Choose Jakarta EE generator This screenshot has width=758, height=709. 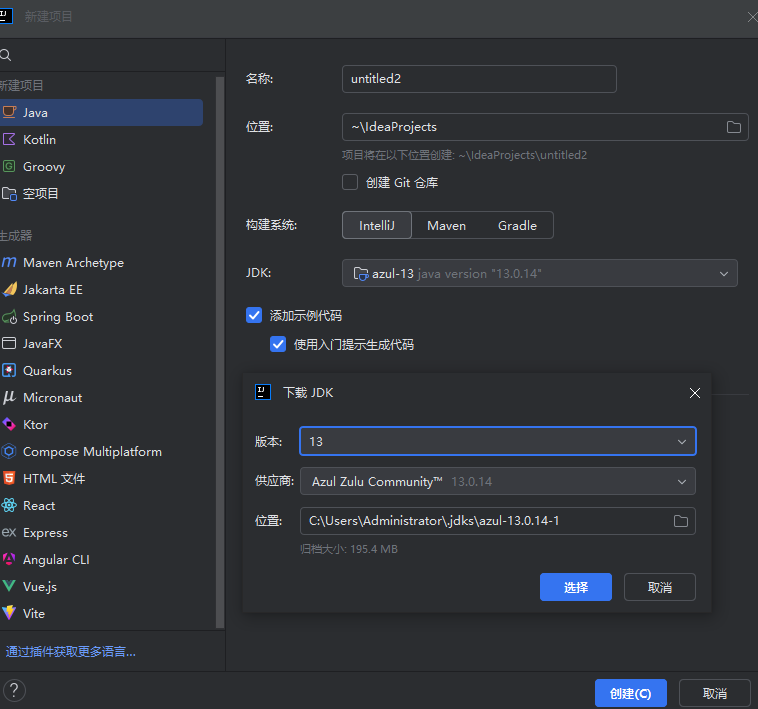pos(101,289)
